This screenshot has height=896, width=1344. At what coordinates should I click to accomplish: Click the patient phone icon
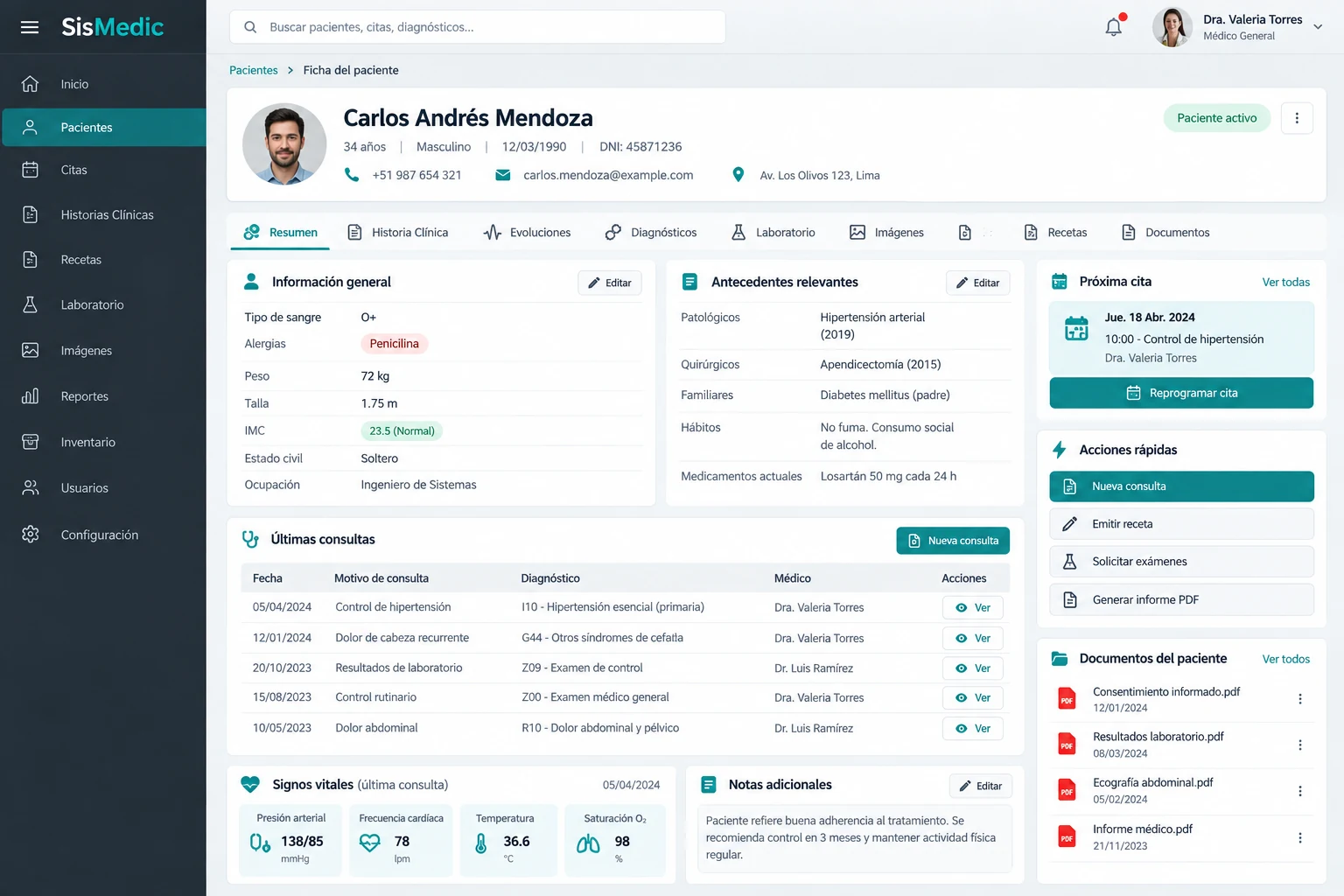pos(352,175)
